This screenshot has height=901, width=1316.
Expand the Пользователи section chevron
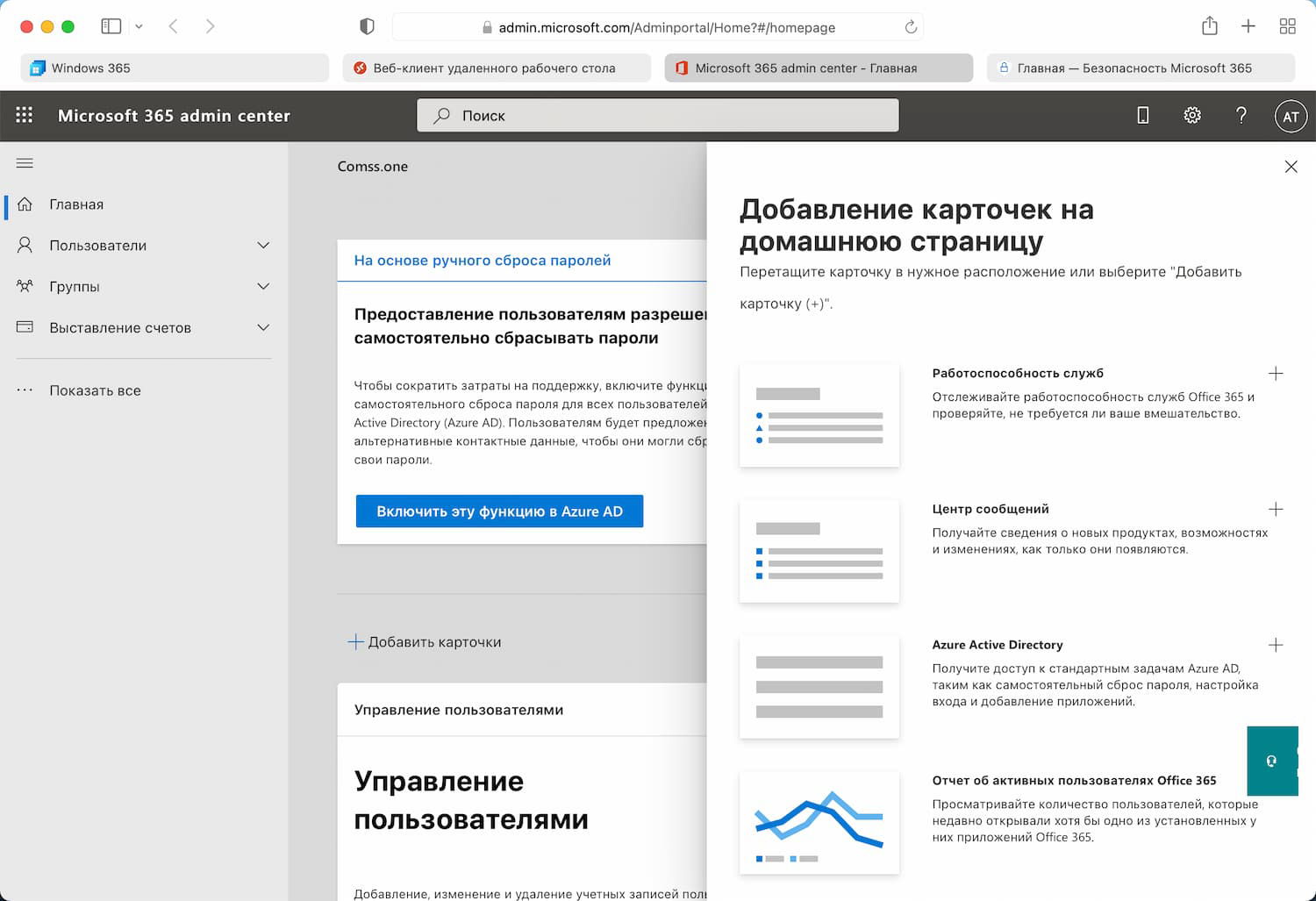[x=263, y=246]
